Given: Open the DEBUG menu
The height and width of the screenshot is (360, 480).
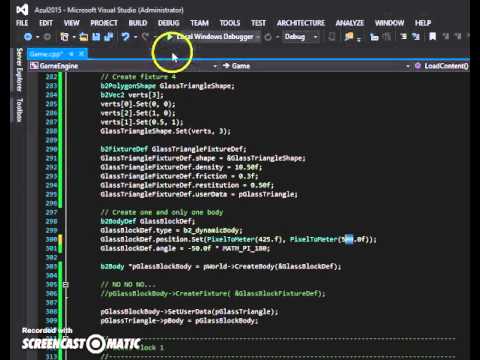Looking at the screenshot, I should pyautogui.click(x=169, y=23).
